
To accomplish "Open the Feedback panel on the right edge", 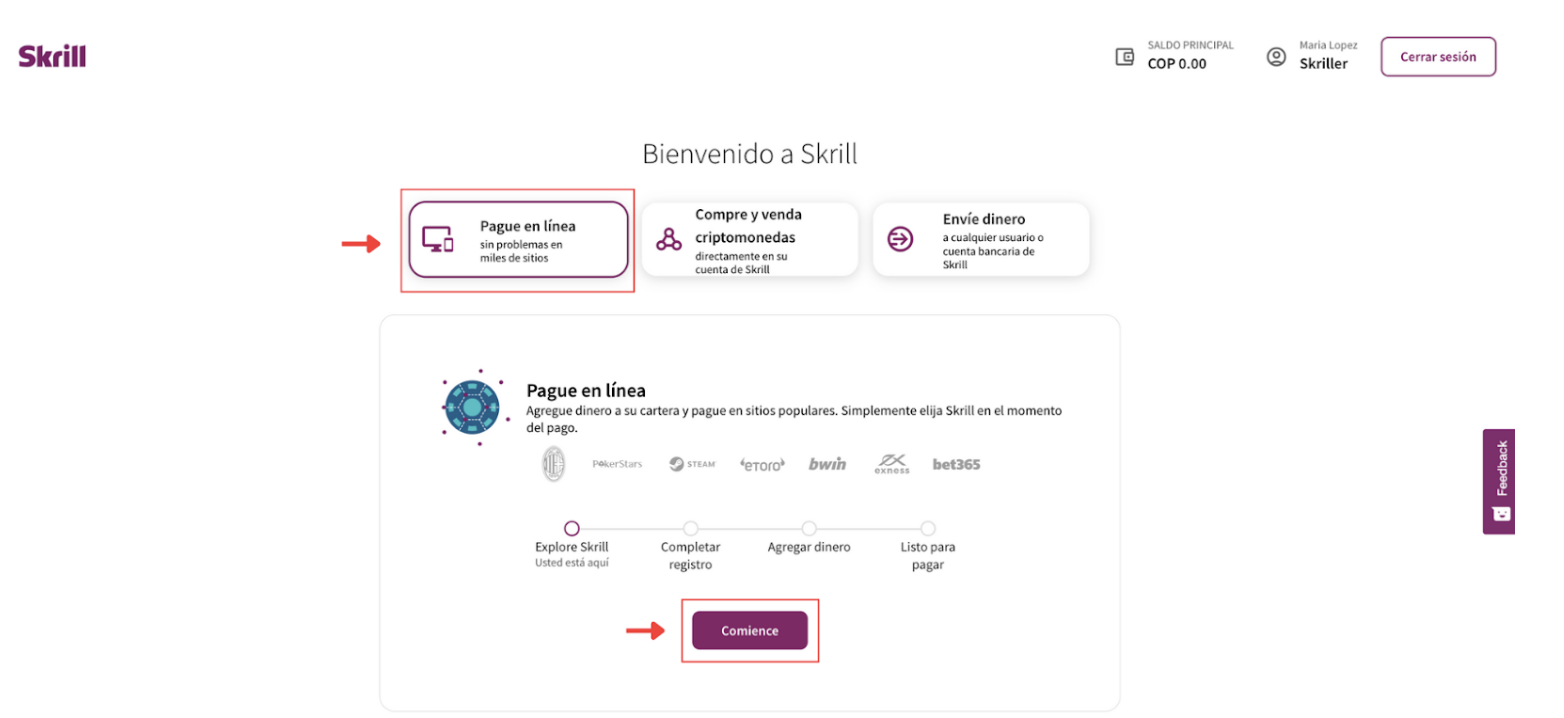I will click(1497, 480).
